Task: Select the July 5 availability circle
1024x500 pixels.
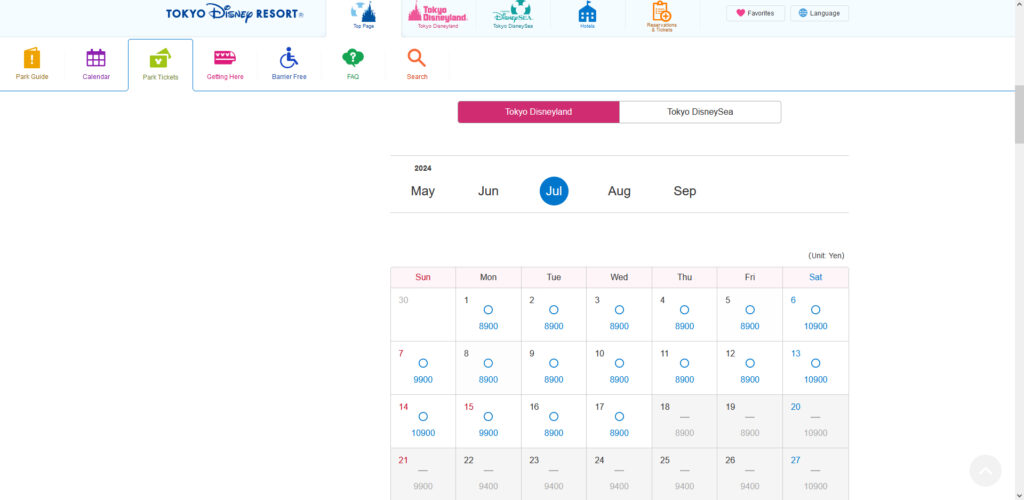Action: pyautogui.click(x=750, y=310)
